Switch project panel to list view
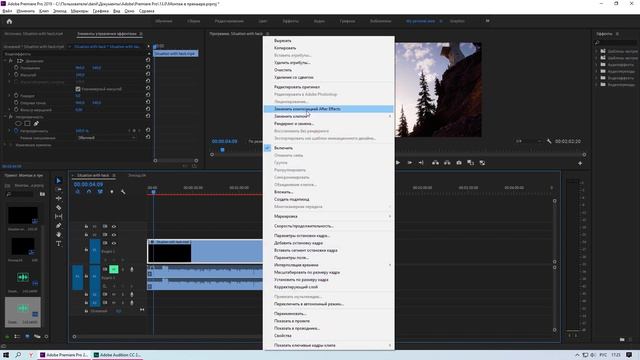640x360 pixels. tap(17, 337)
